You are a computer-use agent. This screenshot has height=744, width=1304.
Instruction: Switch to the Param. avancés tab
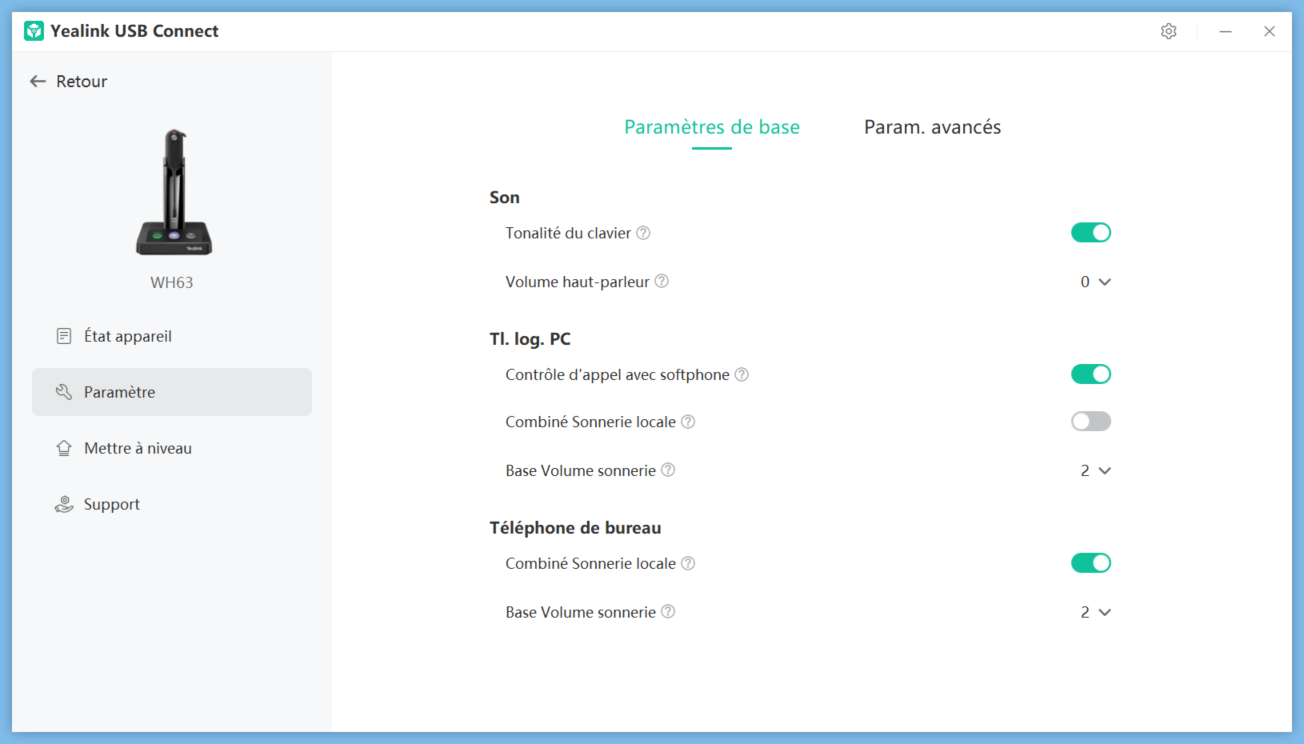coord(933,127)
